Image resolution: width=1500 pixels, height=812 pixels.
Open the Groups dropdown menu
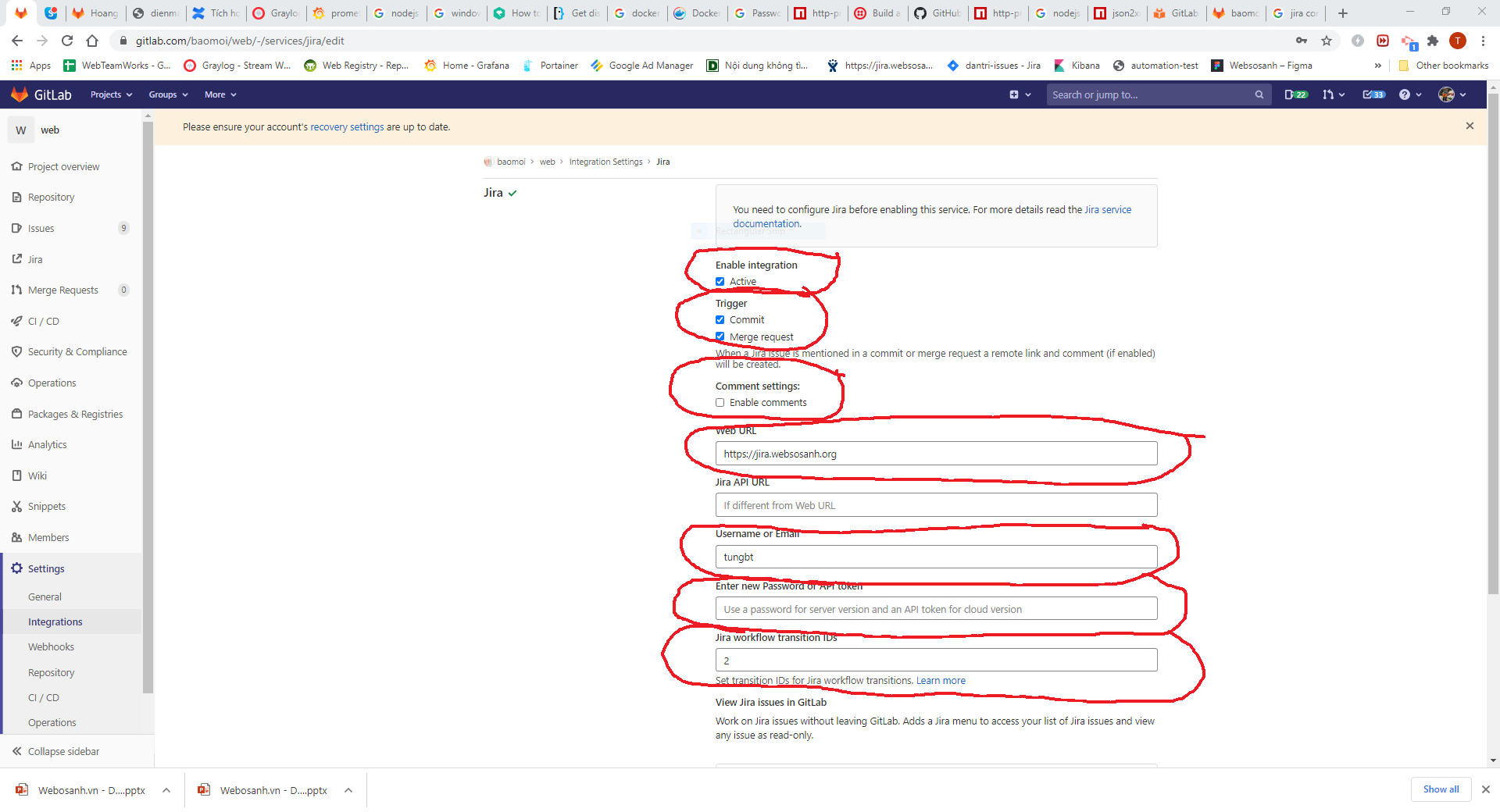pyautogui.click(x=168, y=94)
